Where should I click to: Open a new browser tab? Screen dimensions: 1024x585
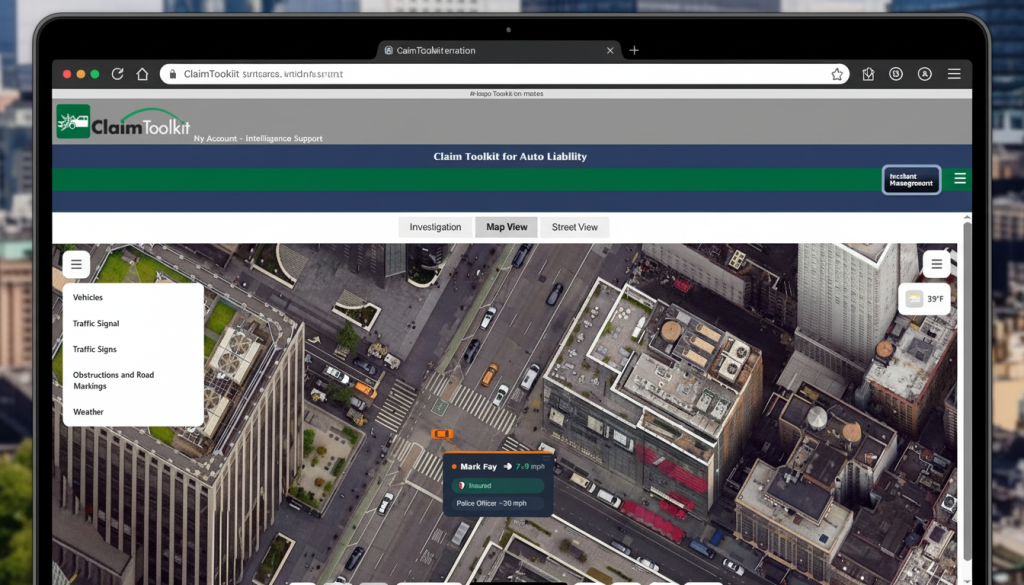(x=634, y=50)
